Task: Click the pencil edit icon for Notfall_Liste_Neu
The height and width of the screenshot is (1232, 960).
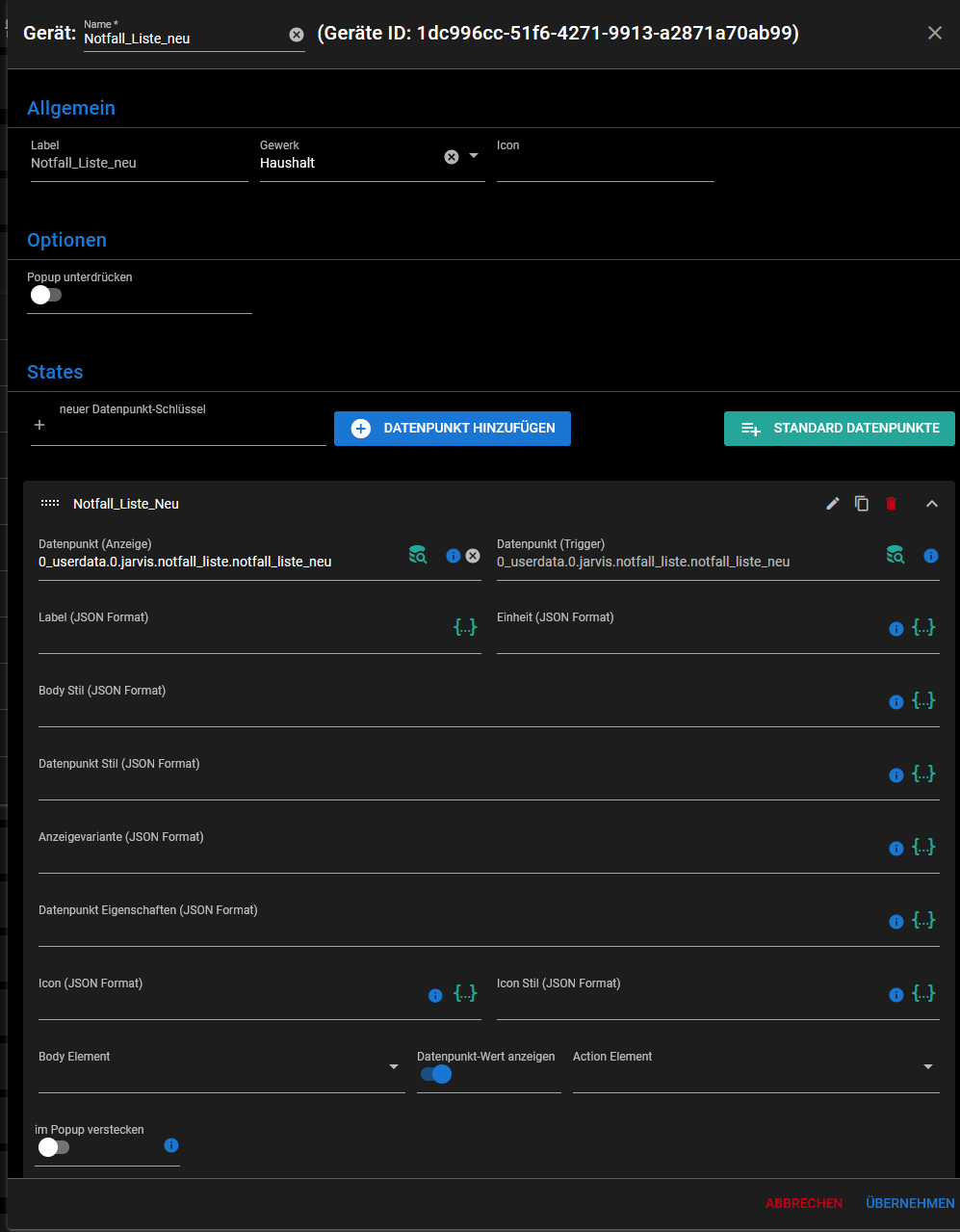Action: (833, 504)
